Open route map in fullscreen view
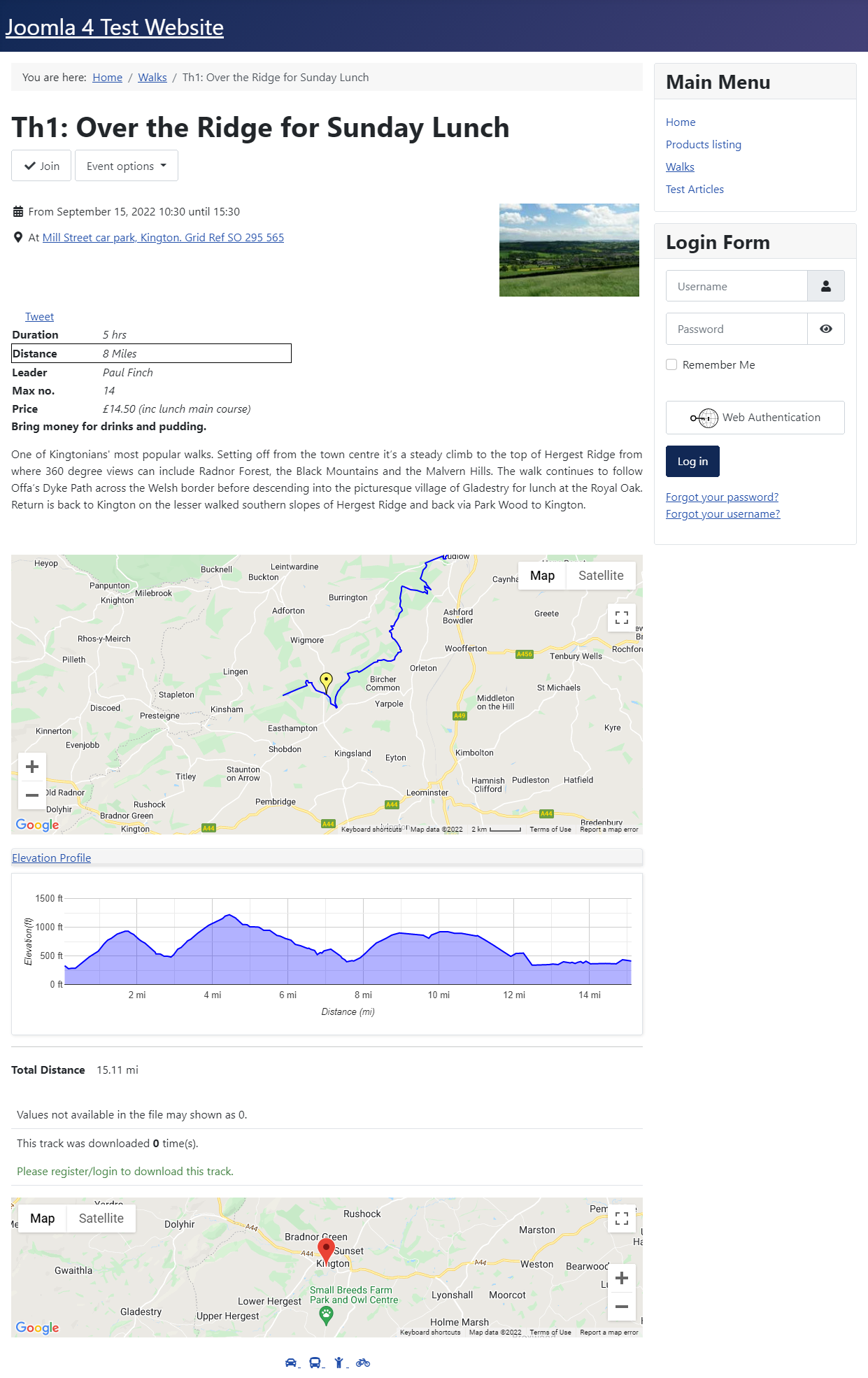 [621, 618]
